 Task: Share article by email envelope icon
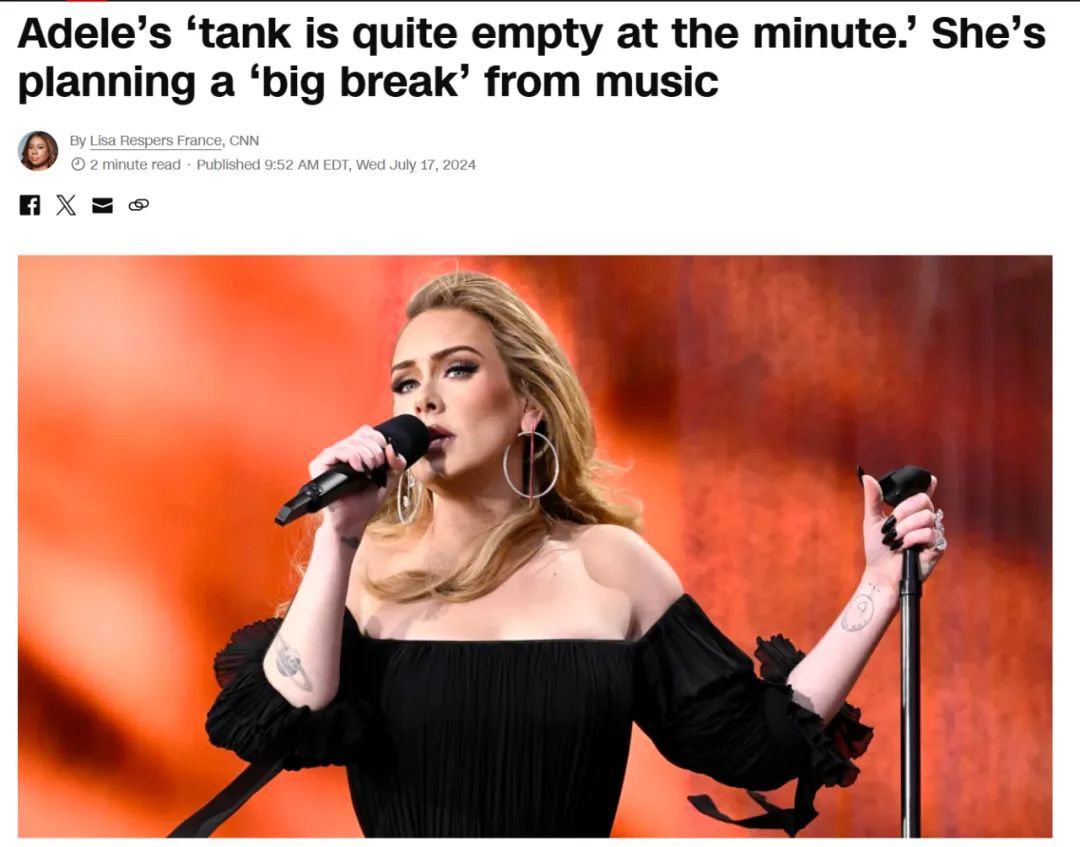tap(103, 205)
